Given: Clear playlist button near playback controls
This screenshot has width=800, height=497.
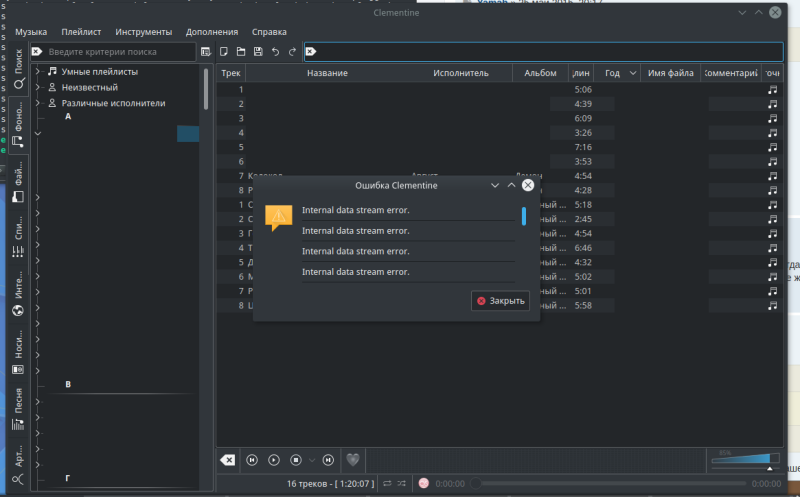Looking at the screenshot, I should pyautogui.click(x=228, y=460).
